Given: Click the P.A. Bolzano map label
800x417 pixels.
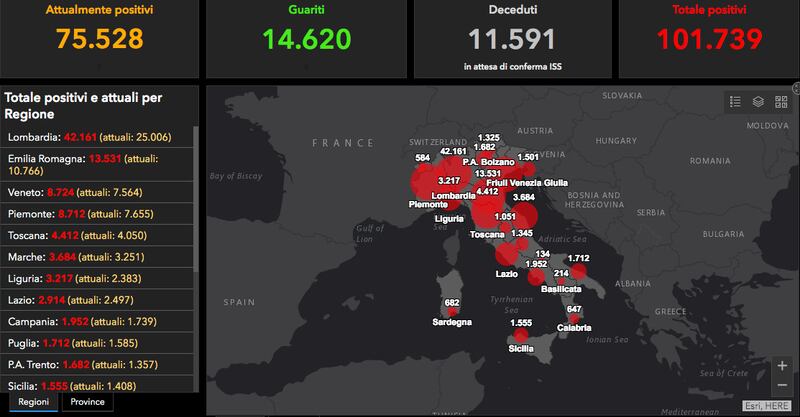Looking at the screenshot, I should [x=488, y=162].
